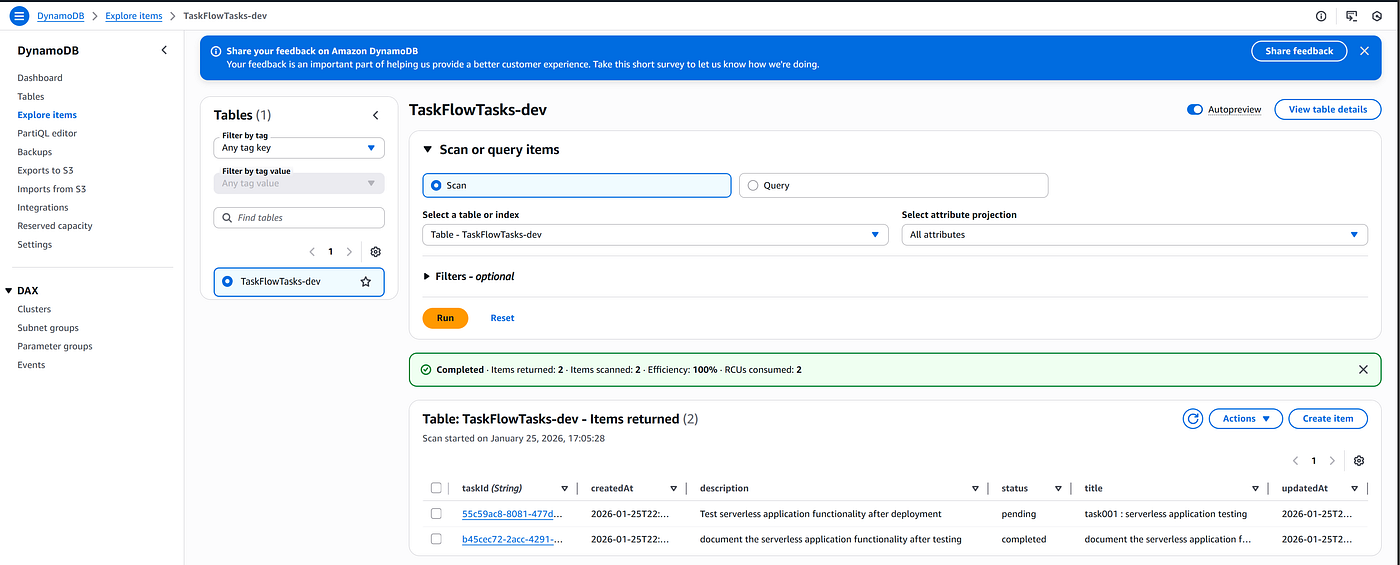
Task: Sort by description column arrow
Action: [975, 488]
